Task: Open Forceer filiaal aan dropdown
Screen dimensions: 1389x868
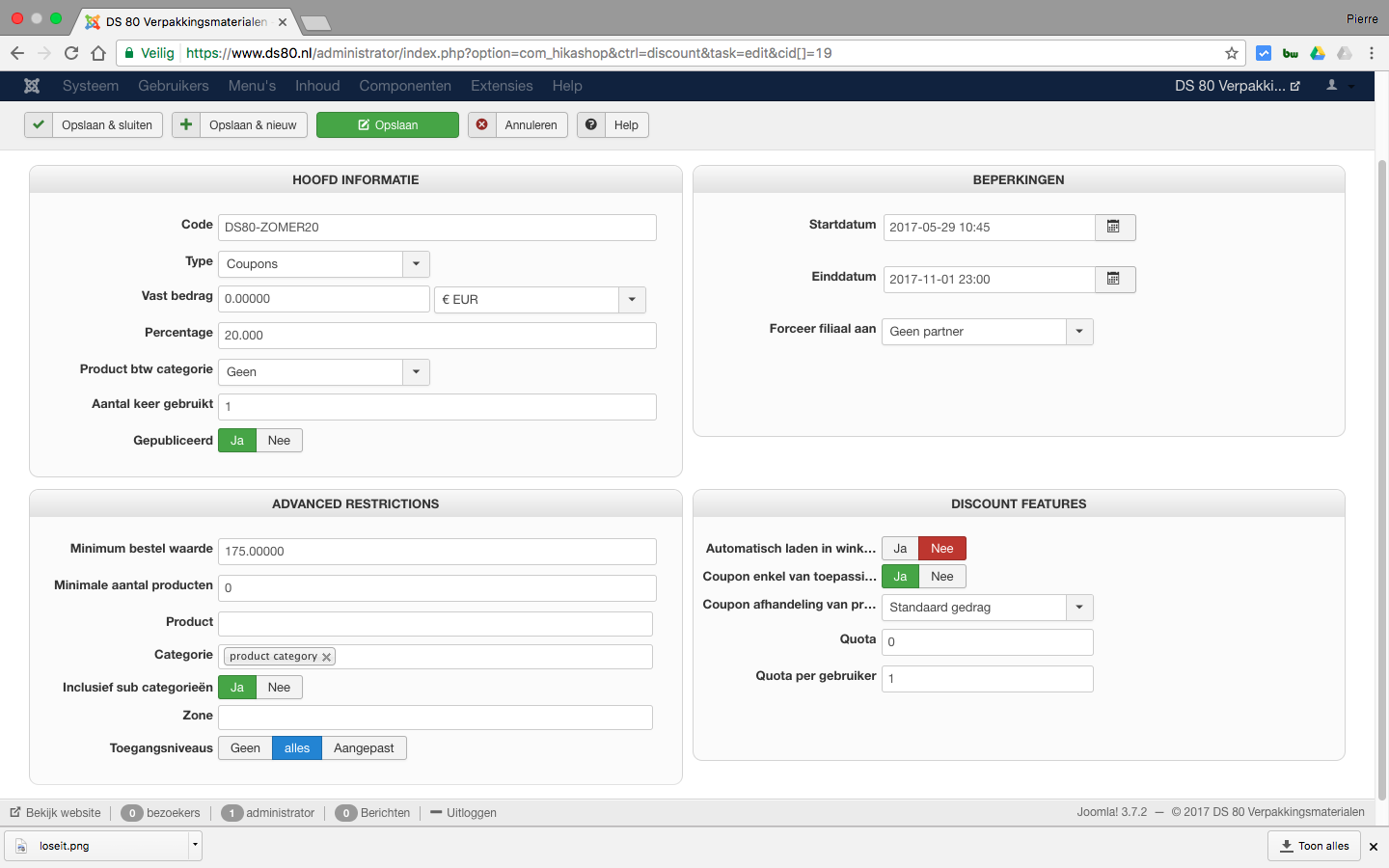Action: (988, 332)
